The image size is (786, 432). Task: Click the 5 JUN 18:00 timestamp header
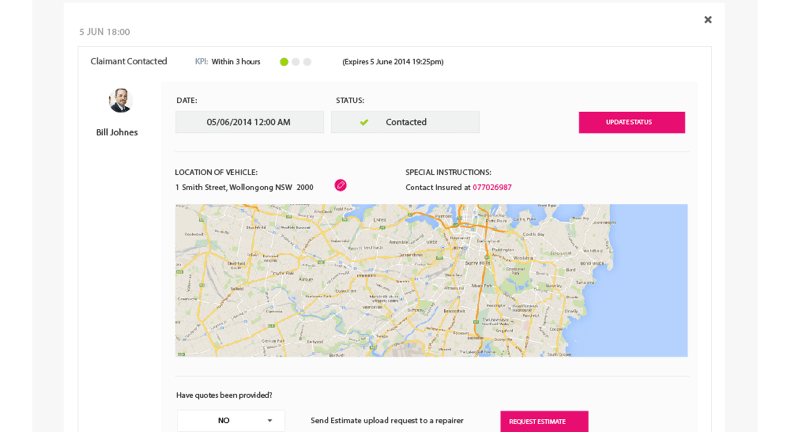(x=105, y=32)
